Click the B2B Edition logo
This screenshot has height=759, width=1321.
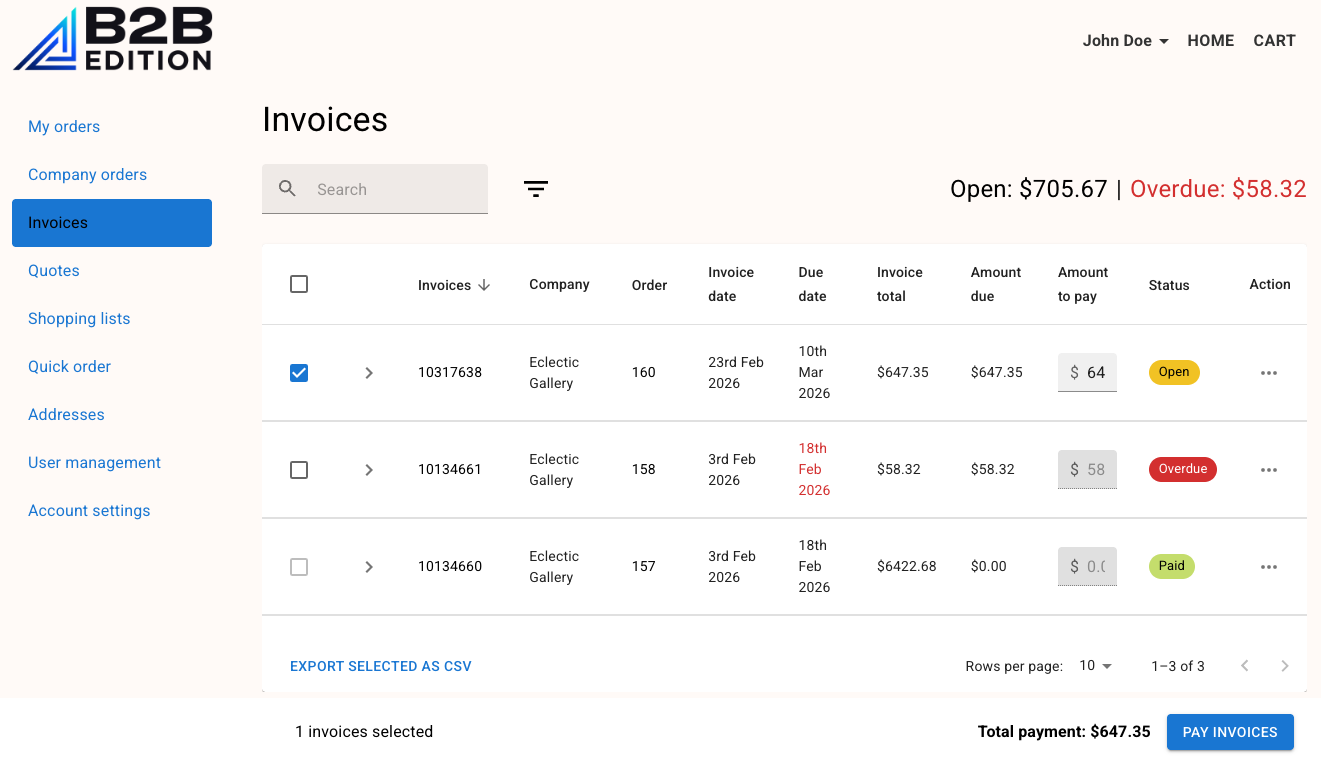[111, 39]
